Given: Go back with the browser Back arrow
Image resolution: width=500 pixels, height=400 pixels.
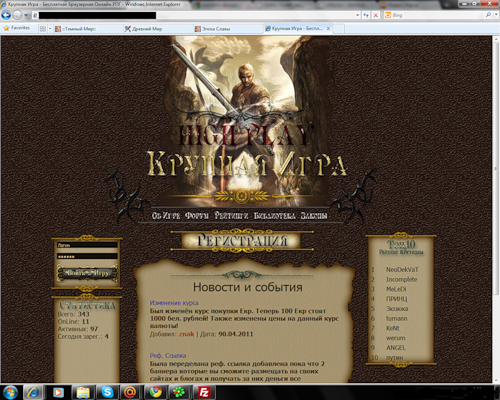Looking at the screenshot, I should click(6, 15).
